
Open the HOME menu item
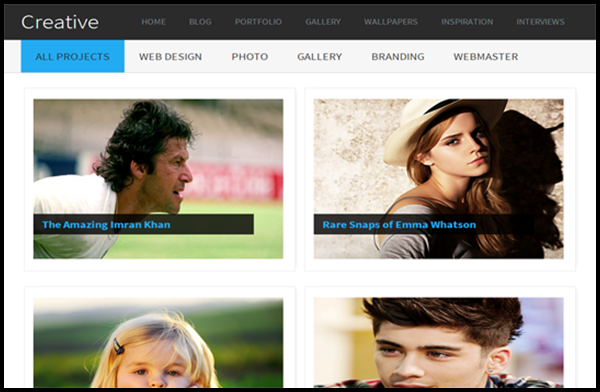click(153, 22)
